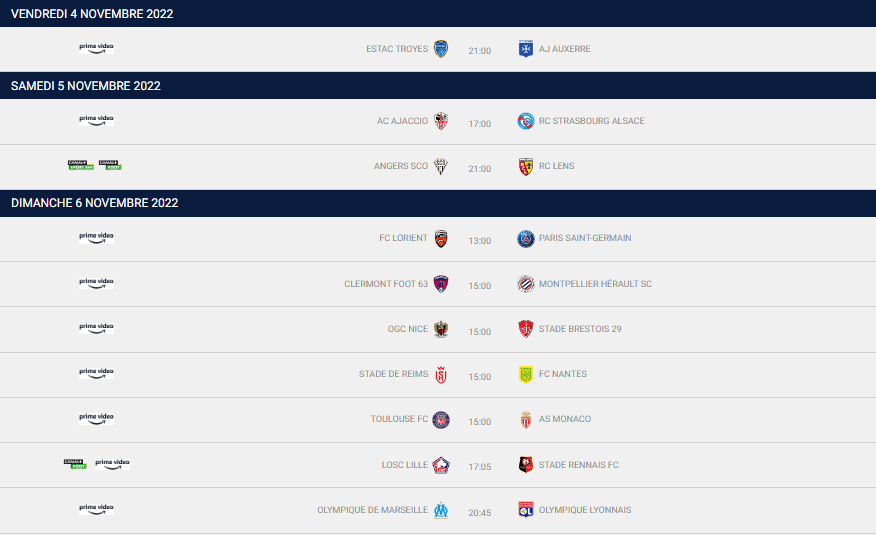876x535 pixels.
Task: Click Canal+ Foot logo on Lille match row
Action: (75, 464)
